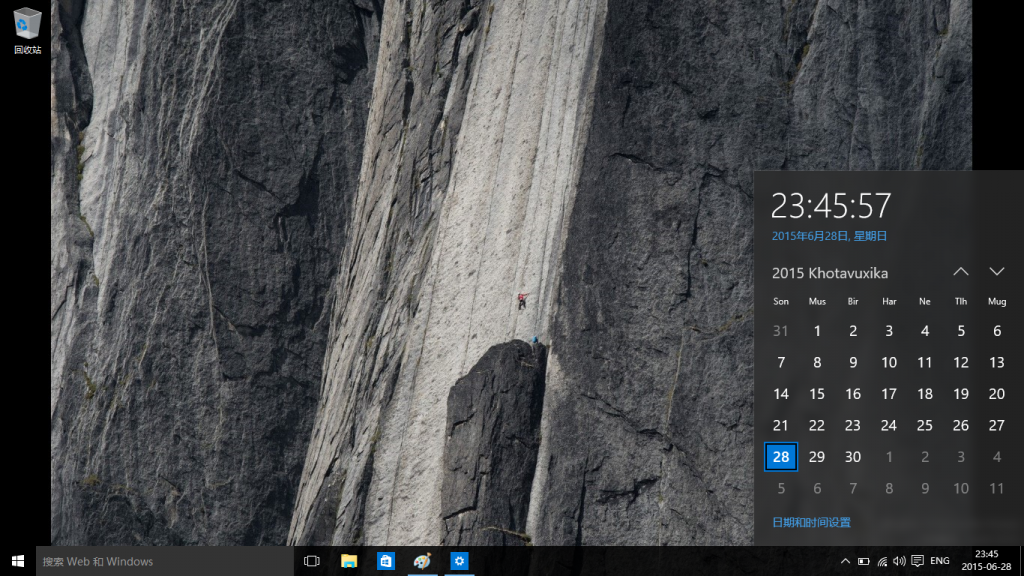The width and height of the screenshot is (1024, 576).
Task: Select calendar date 20
Action: click(997, 394)
